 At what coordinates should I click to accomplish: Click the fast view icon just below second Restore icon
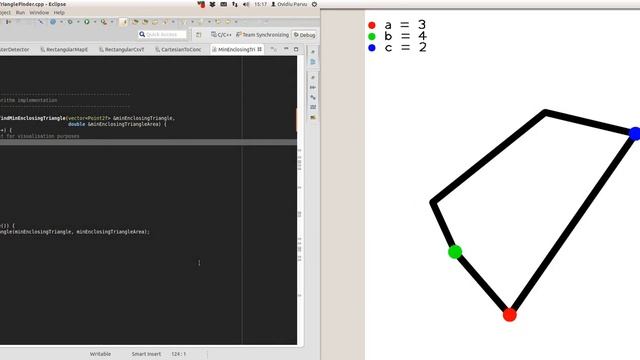[x=313, y=87]
